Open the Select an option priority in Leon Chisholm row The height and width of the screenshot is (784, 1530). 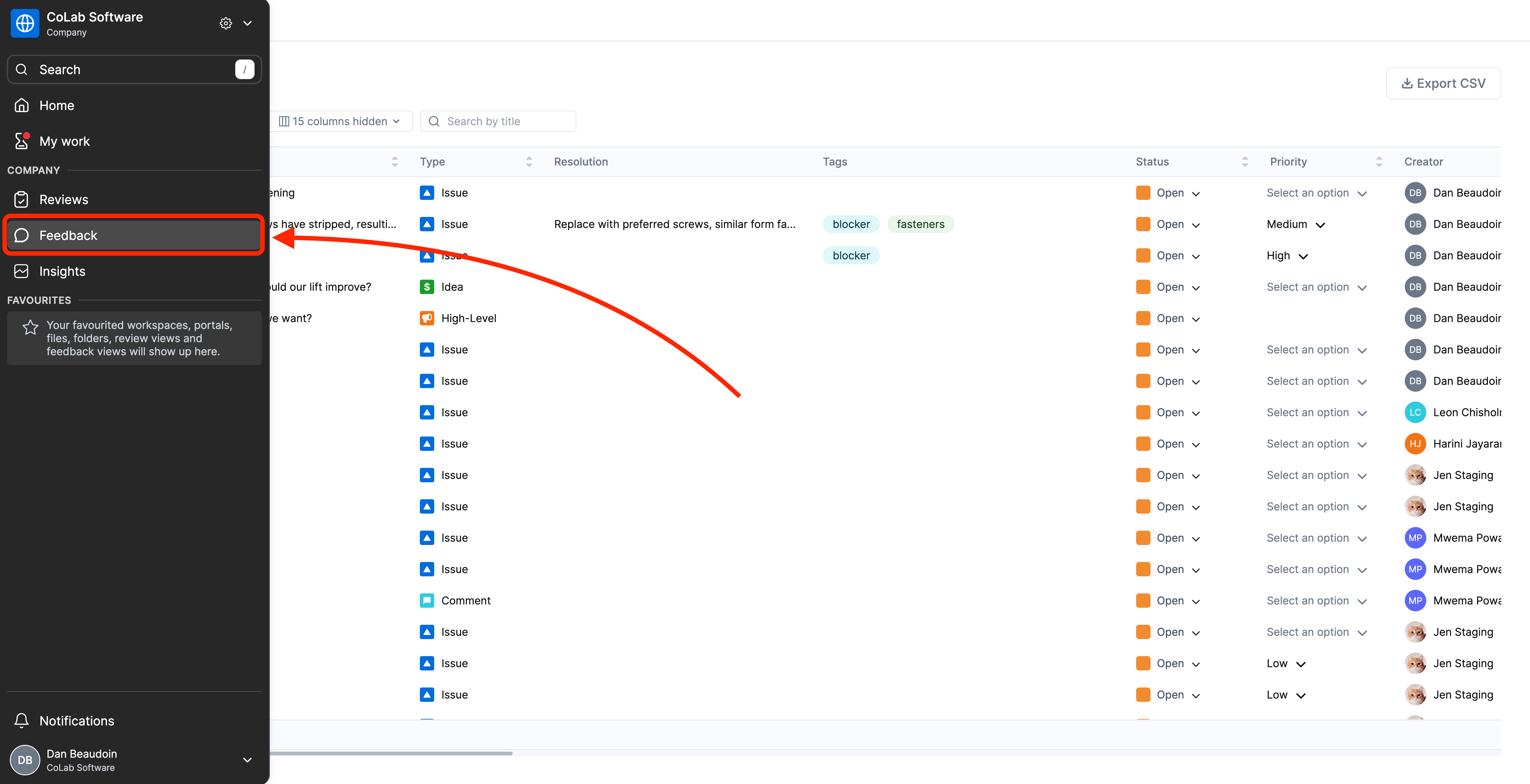(x=1317, y=412)
